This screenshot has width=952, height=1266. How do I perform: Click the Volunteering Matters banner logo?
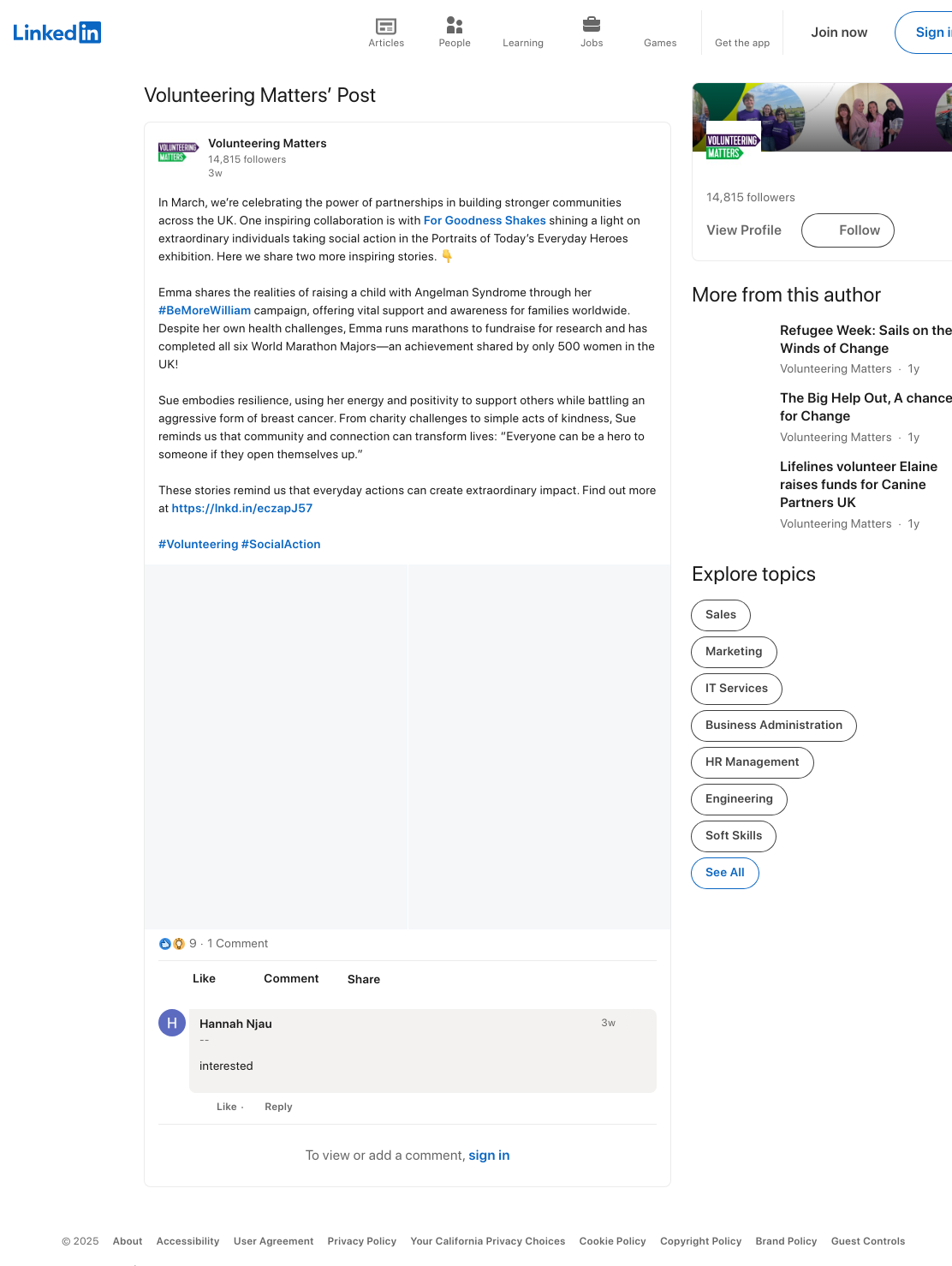pyautogui.click(x=732, y=146)
